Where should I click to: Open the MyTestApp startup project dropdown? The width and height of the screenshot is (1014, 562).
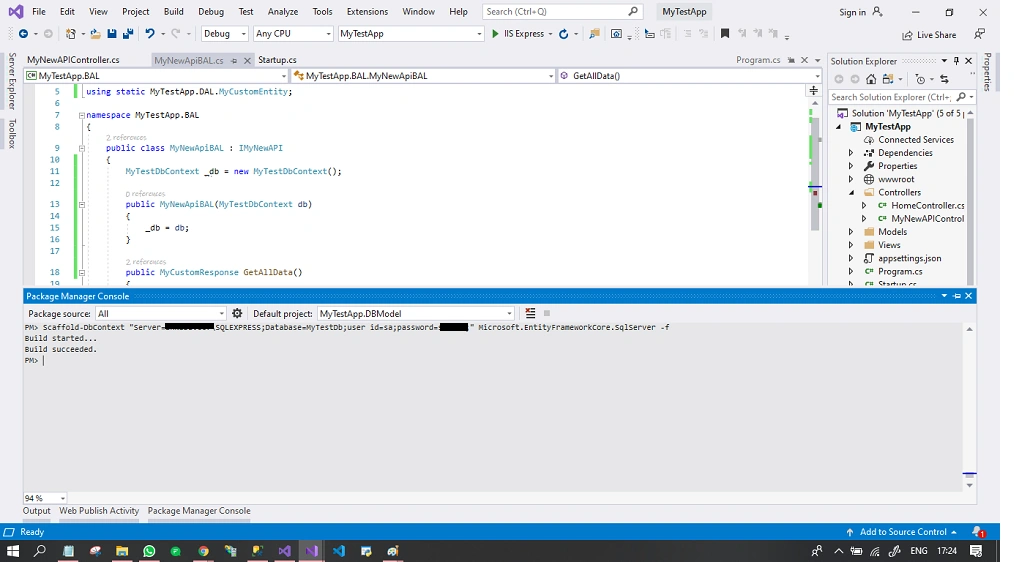pos(411,34)
